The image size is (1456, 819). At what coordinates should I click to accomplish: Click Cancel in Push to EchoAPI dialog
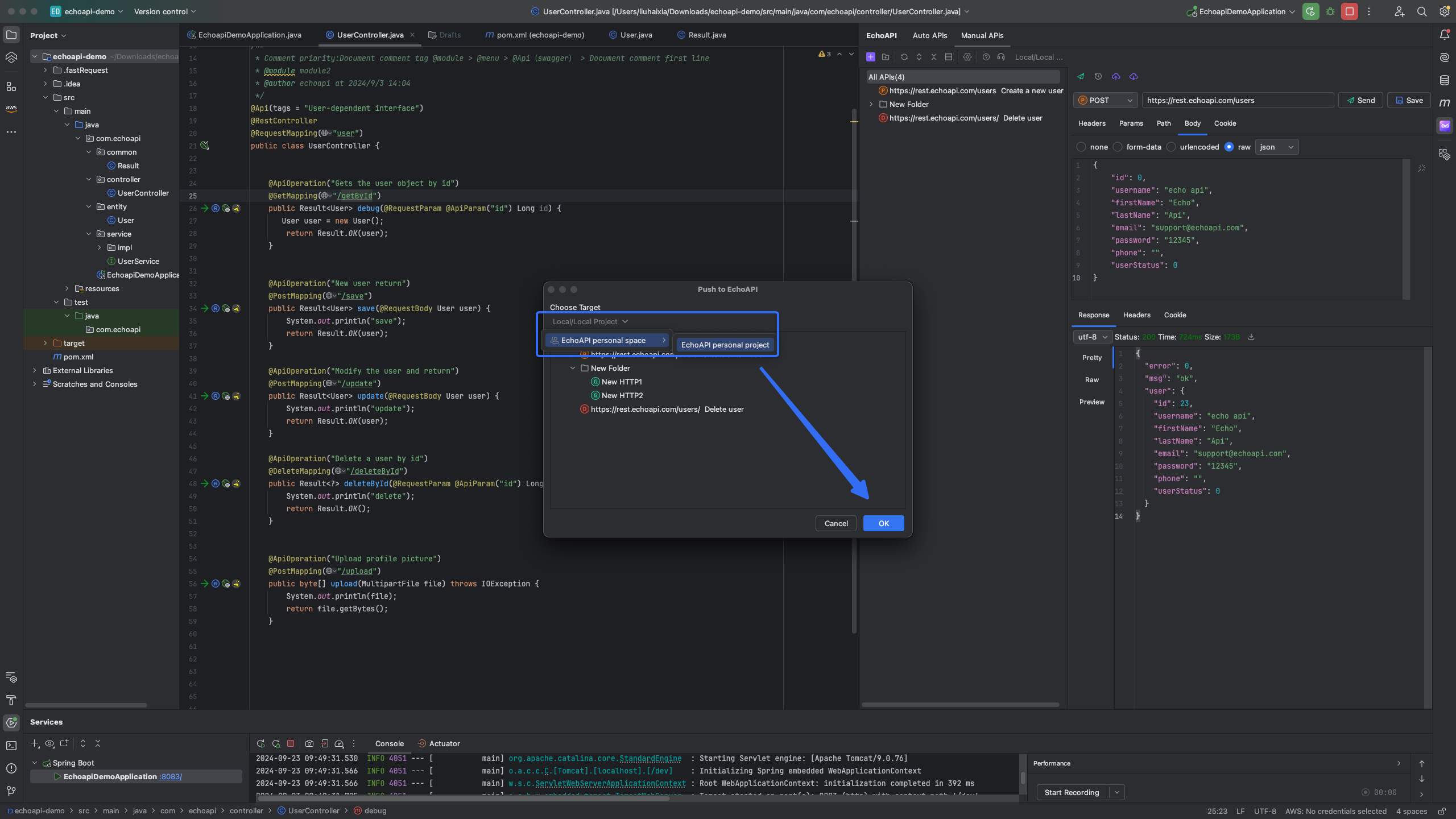tap(835, 523)
